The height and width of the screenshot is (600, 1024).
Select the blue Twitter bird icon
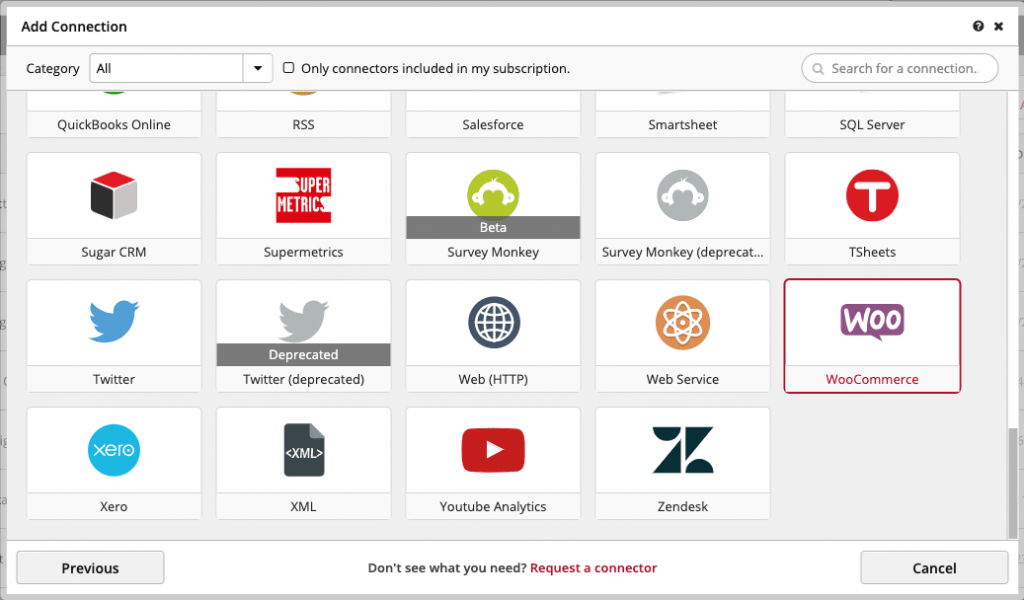(114, 321)
